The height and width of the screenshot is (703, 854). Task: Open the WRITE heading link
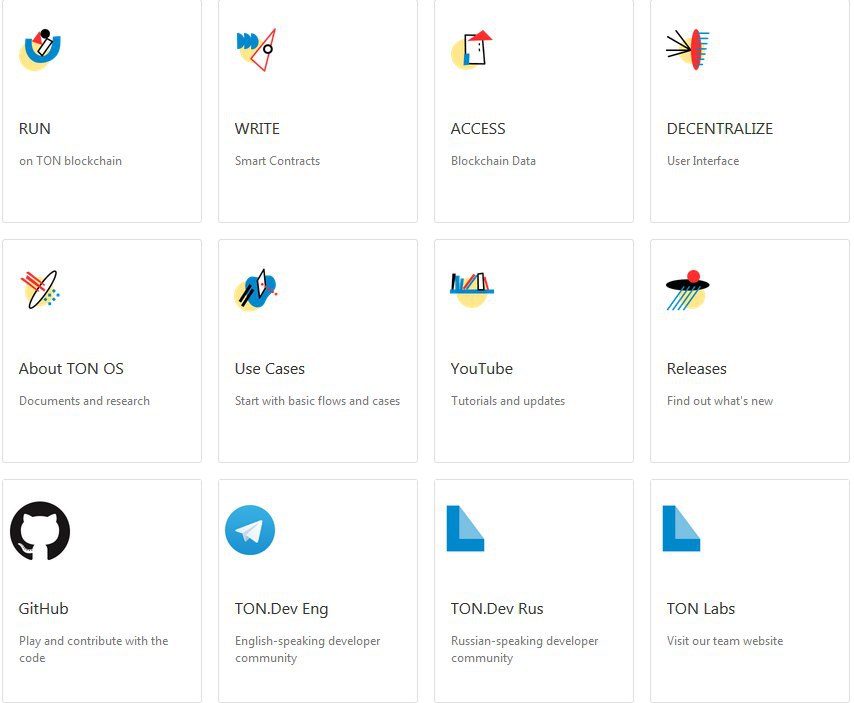(257, 129)
